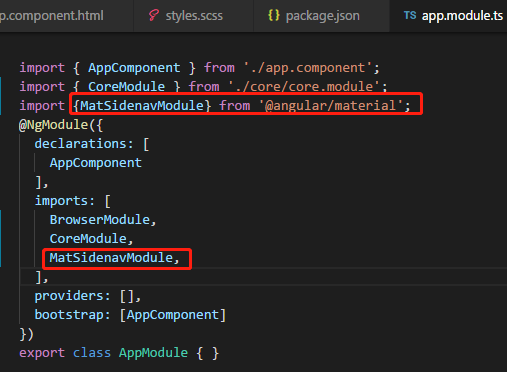
Task: Click CoreModule in imports array
Action: coord(88,239)
